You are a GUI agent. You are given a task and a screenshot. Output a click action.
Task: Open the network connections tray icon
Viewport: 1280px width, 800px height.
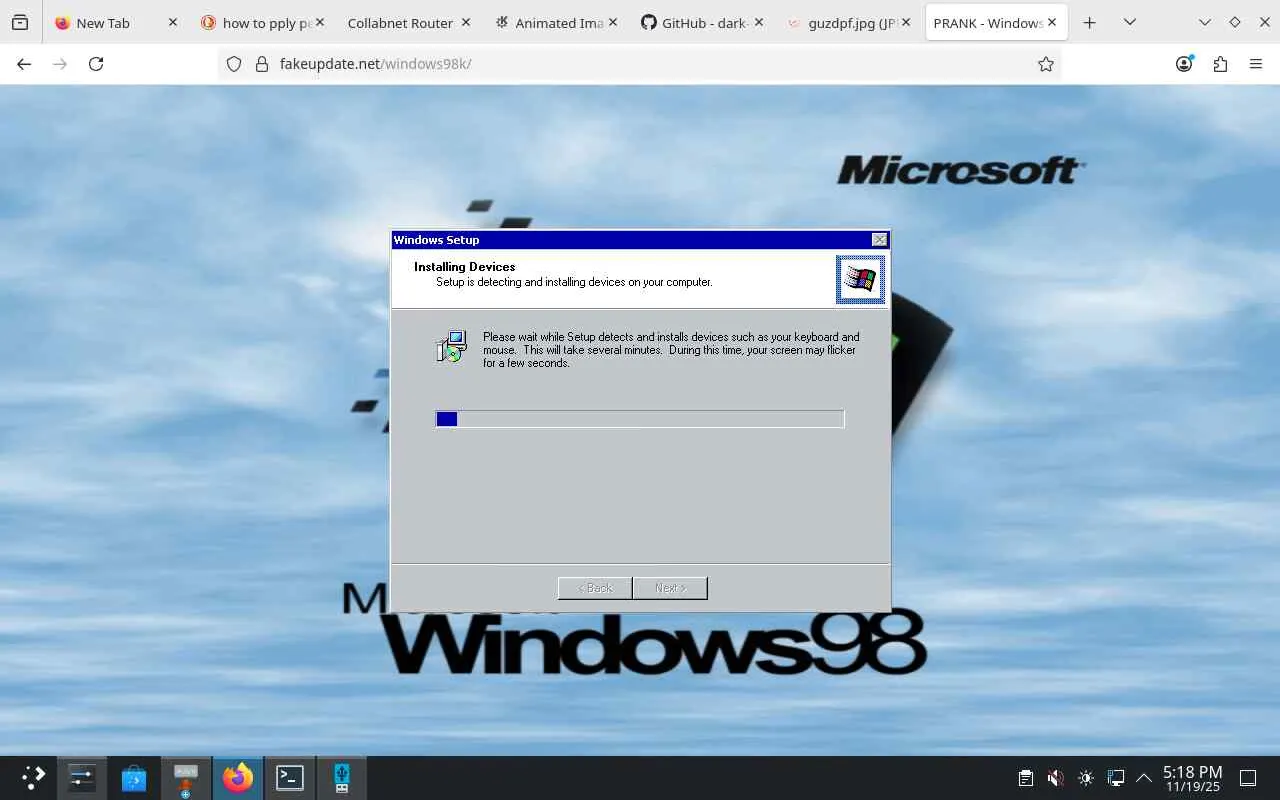[x=1116, y=778]
